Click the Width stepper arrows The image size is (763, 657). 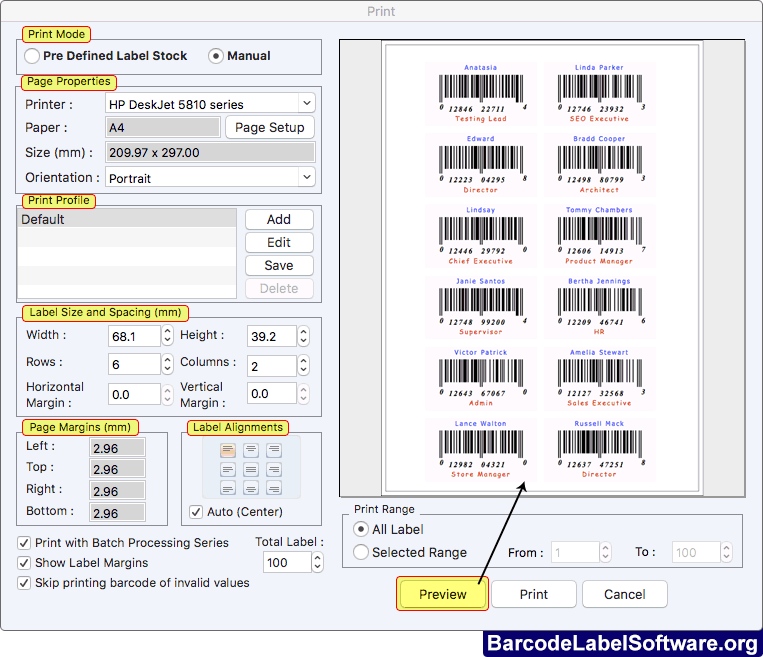(x=167, y=336)
